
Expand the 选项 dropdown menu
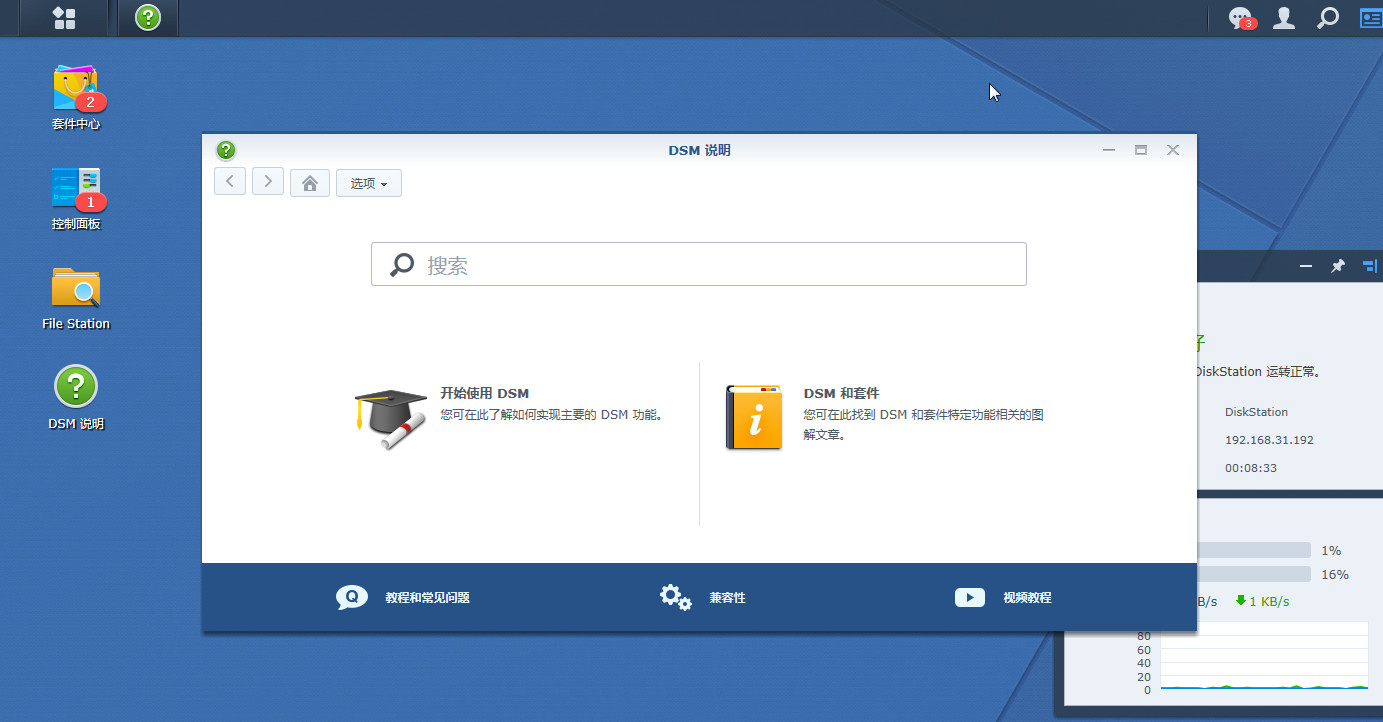tap(369, 183)
